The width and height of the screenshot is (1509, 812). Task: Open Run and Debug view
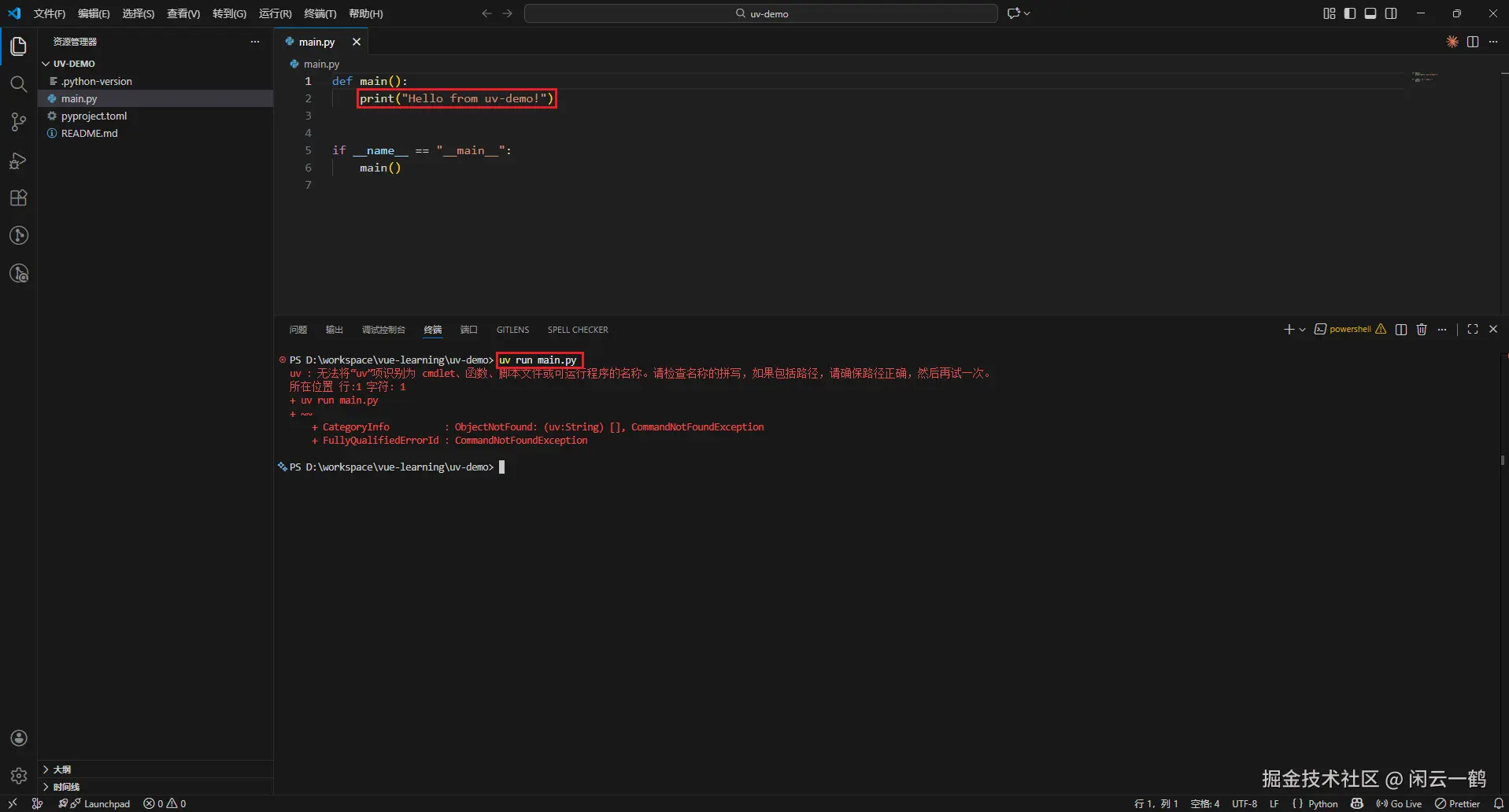18,161
